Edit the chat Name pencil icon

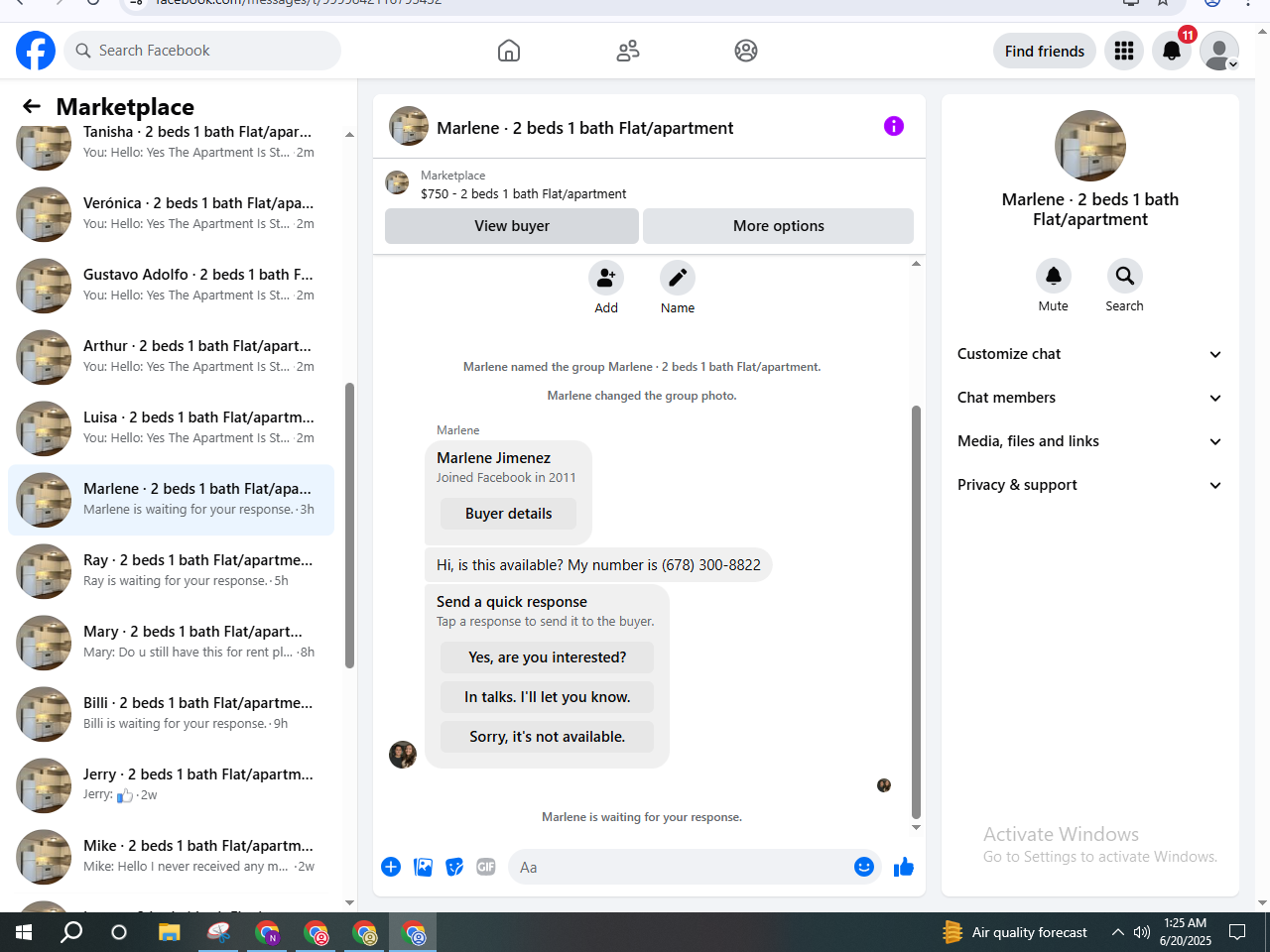click(678, 278)
